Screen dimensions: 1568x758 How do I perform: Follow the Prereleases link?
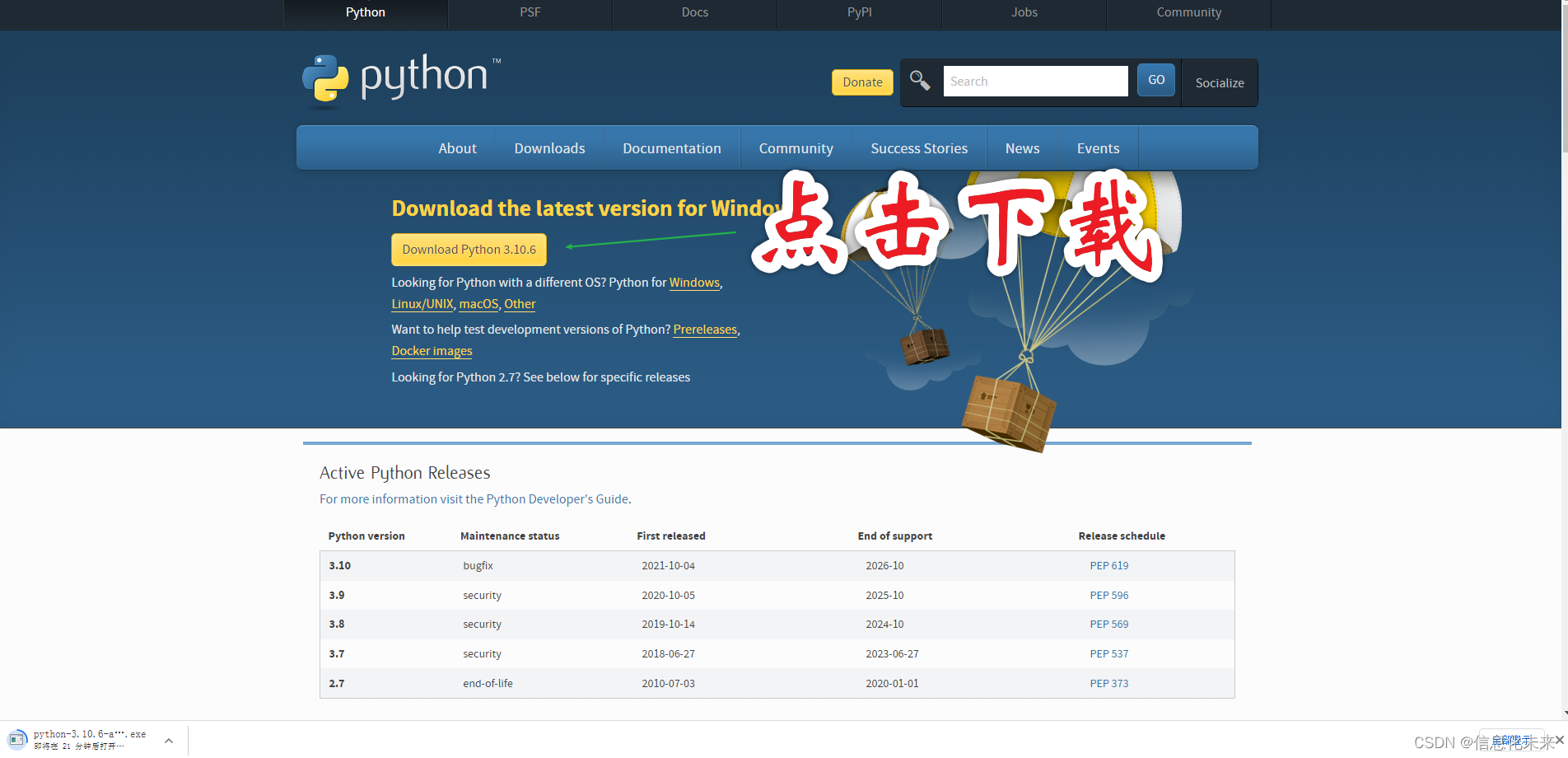point(705,330)
